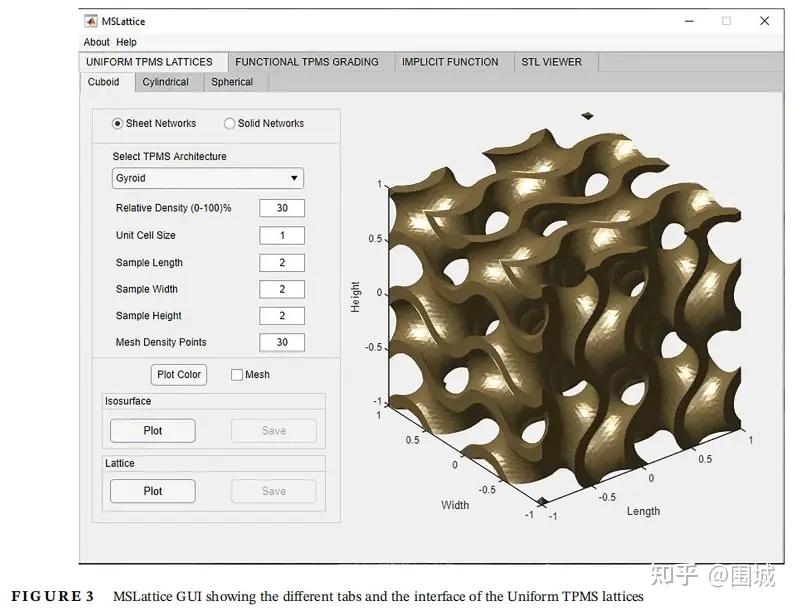This screenshot has width=795, height=609.
Task: Switch to the Functional TPMS Grading tab
Action: pyautogui.click(x=311, y=62)
